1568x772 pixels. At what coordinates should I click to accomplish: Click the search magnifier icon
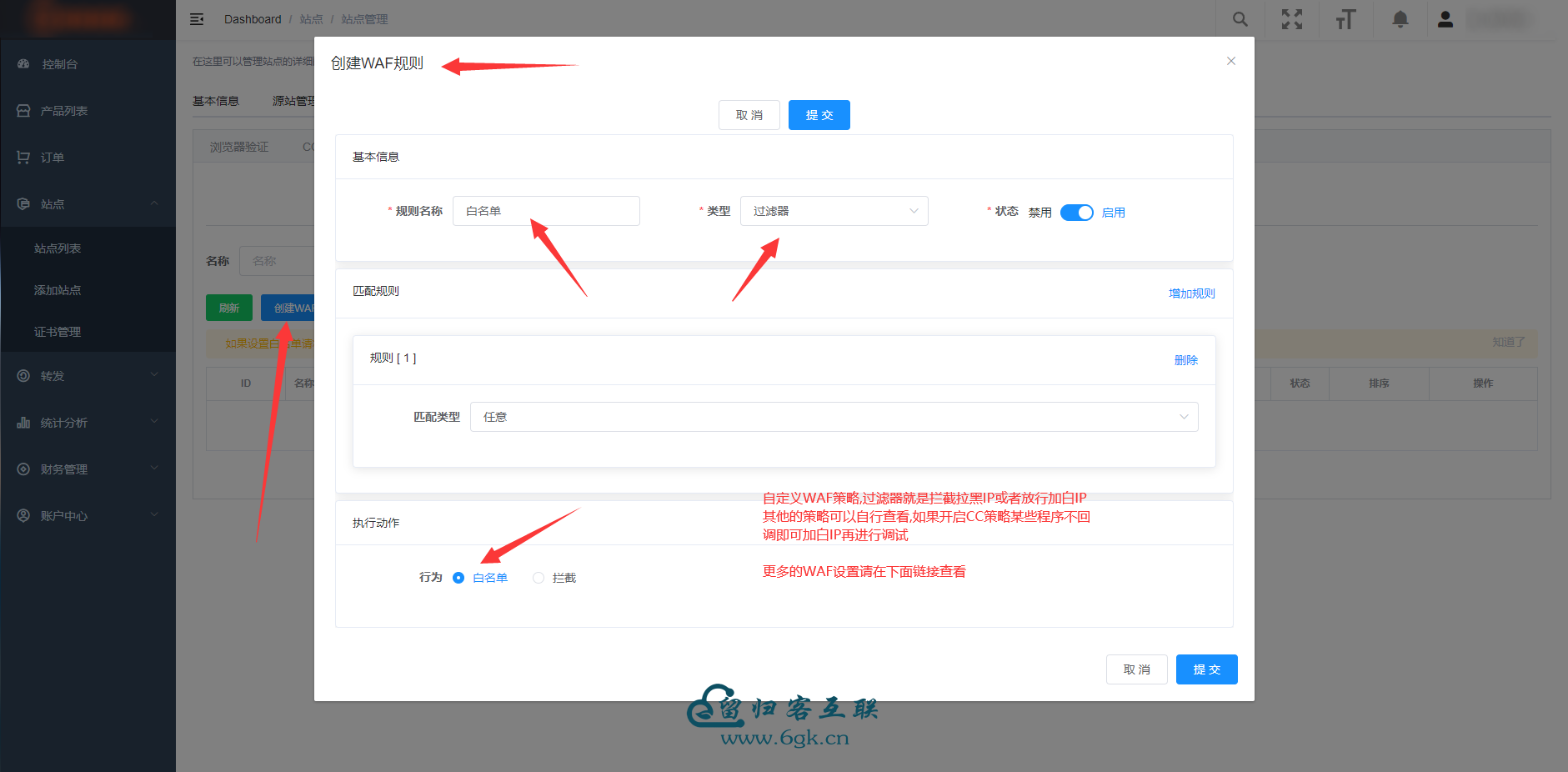pos(1240,19)
